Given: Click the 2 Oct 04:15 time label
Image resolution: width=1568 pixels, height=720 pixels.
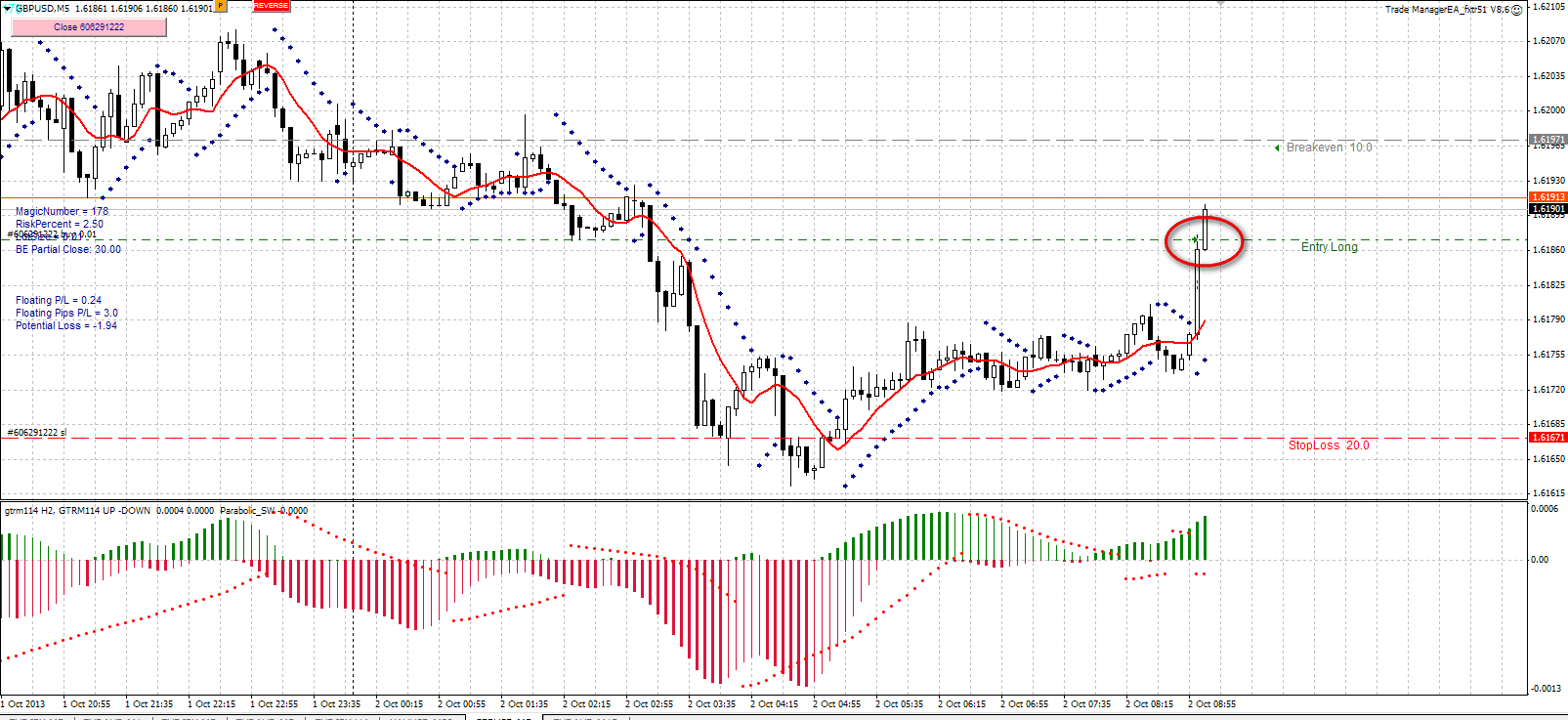Looking at the screenshot, I should tap(774, 704).
